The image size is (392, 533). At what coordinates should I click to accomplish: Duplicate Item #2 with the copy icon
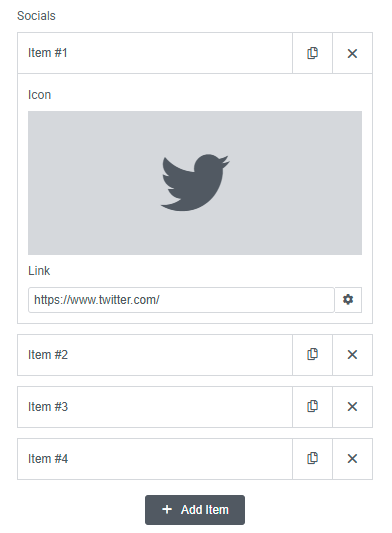312,355
